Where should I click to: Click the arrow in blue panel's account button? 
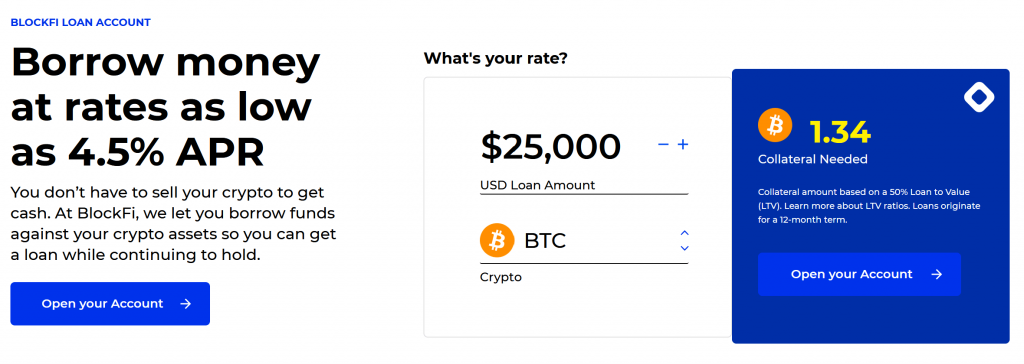pyautogui.click(x=936, y=274)
